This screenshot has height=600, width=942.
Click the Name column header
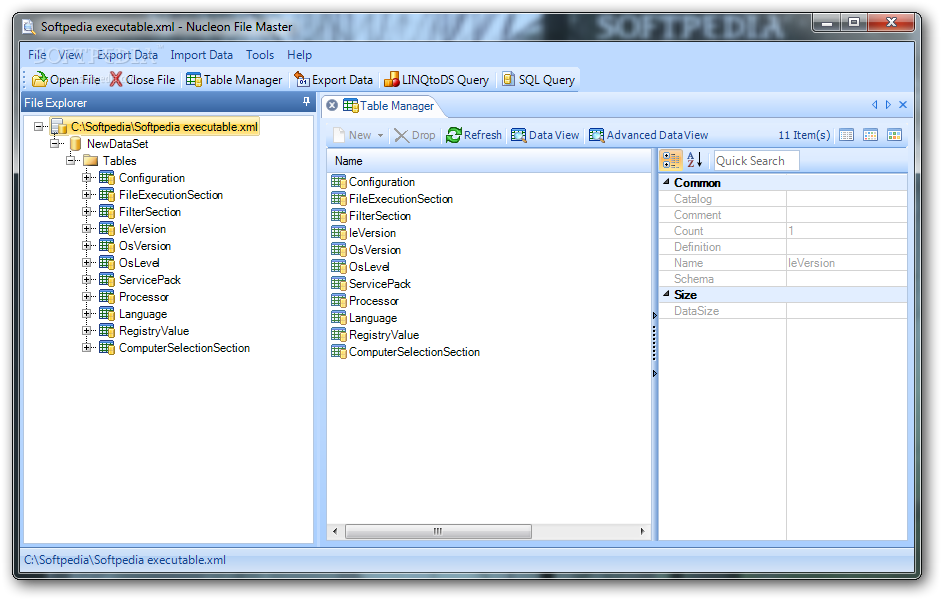tap(488, 160)
